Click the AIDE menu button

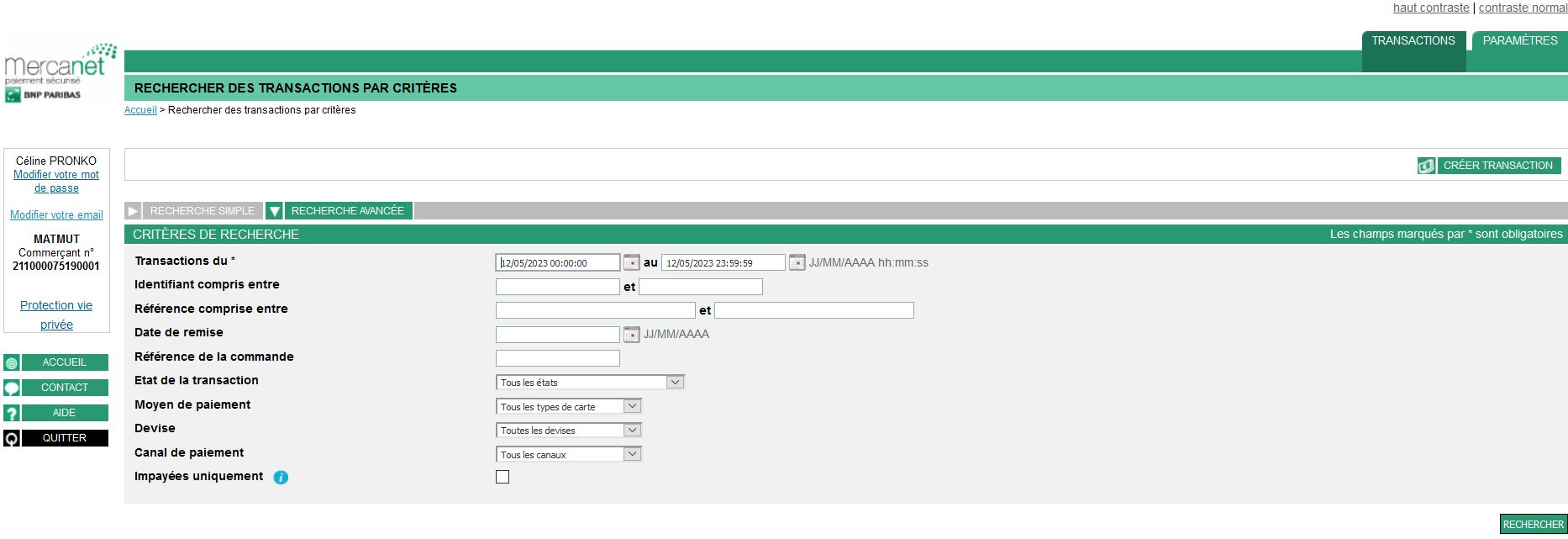pyautogui.click(x=65, y=413)
